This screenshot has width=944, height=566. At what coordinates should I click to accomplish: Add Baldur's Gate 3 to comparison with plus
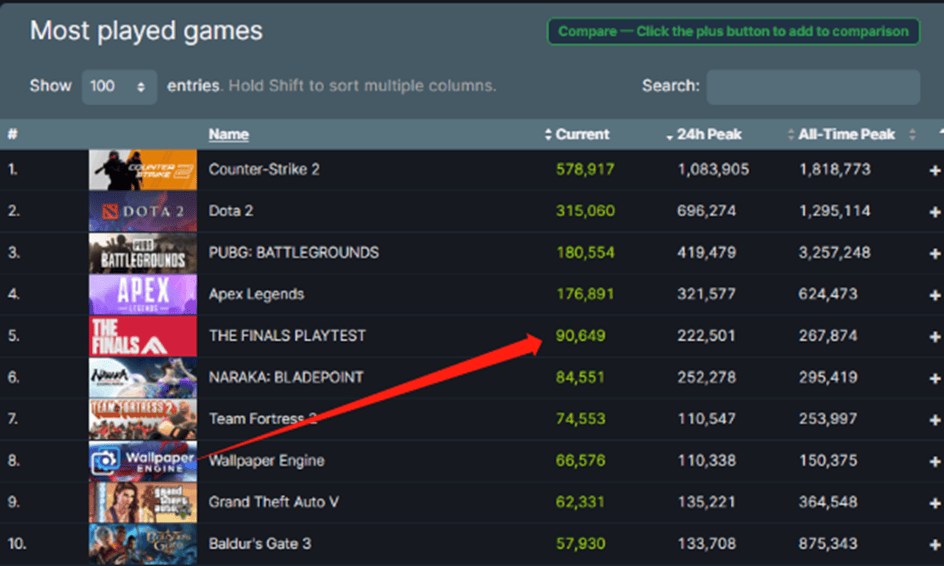coord(935,544)
